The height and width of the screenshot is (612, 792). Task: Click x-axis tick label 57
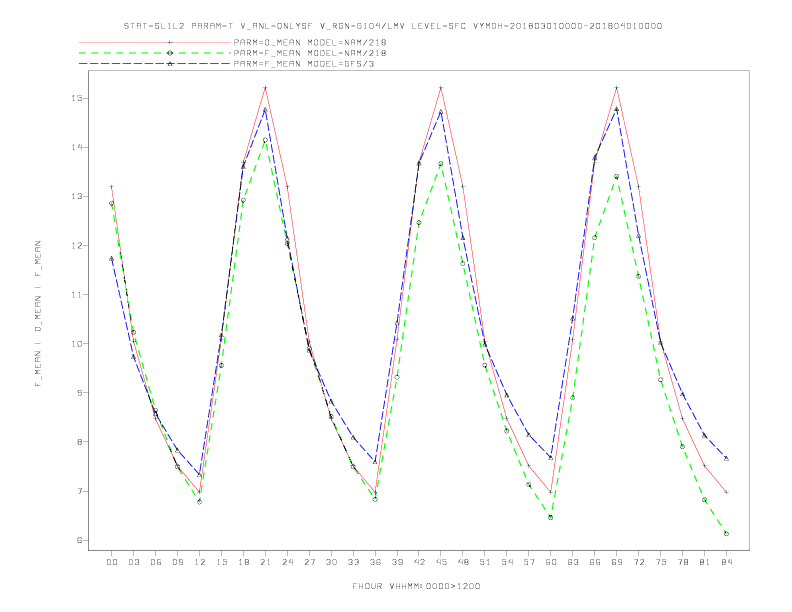coord(529,562)
